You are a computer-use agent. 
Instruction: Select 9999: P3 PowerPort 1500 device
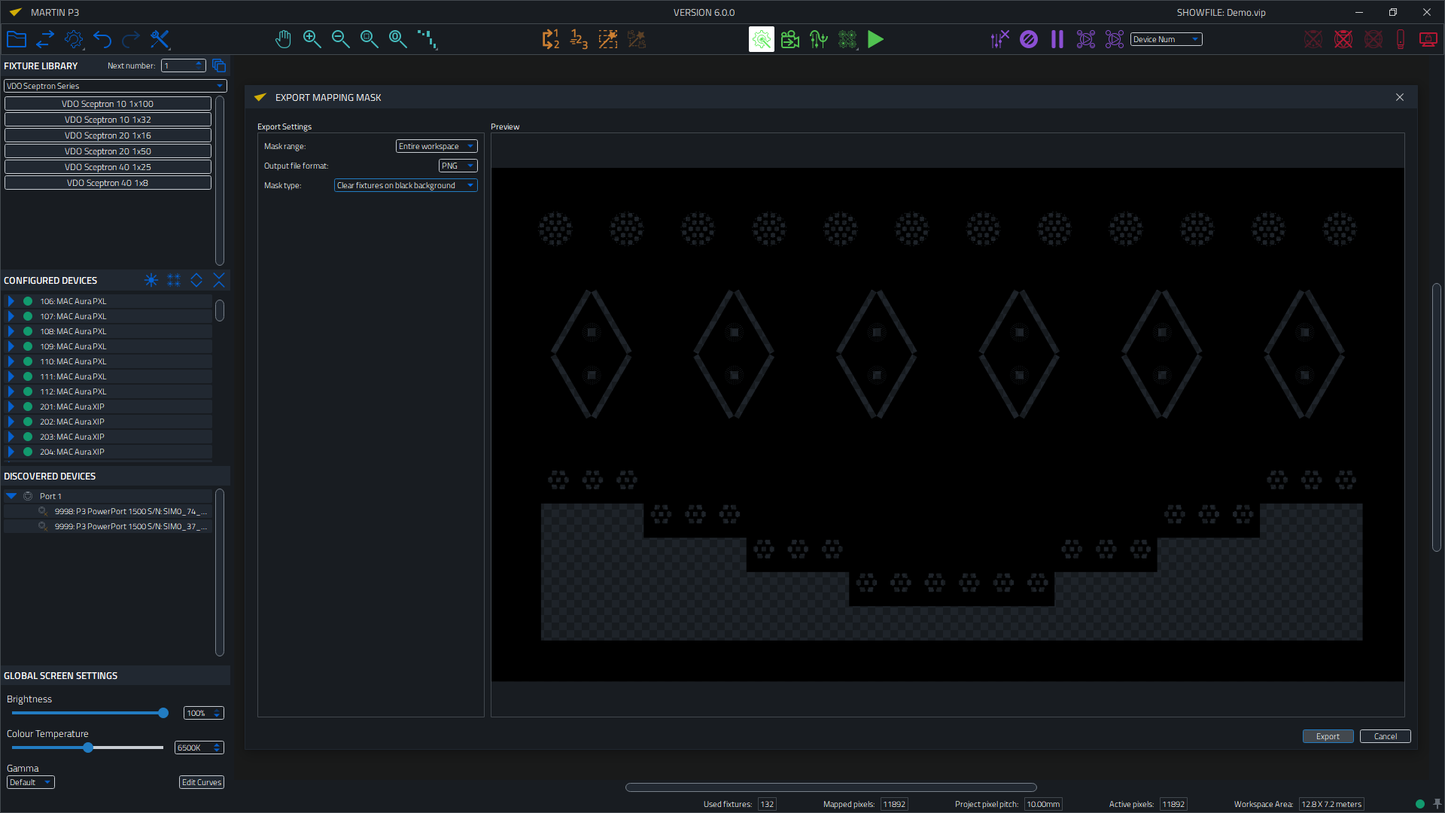click(108, 526)
